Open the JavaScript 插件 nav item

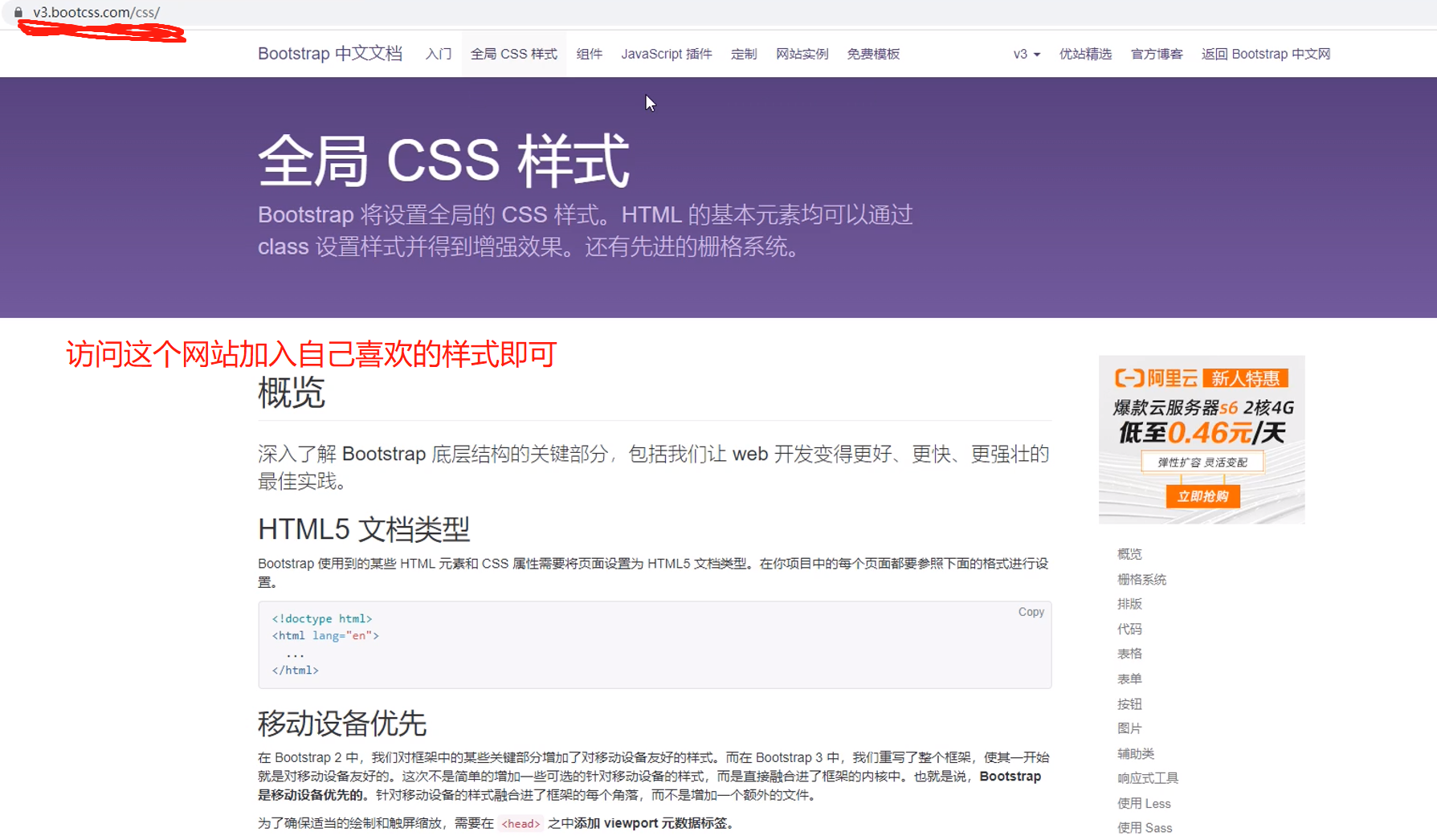click(x=667, y=54)
